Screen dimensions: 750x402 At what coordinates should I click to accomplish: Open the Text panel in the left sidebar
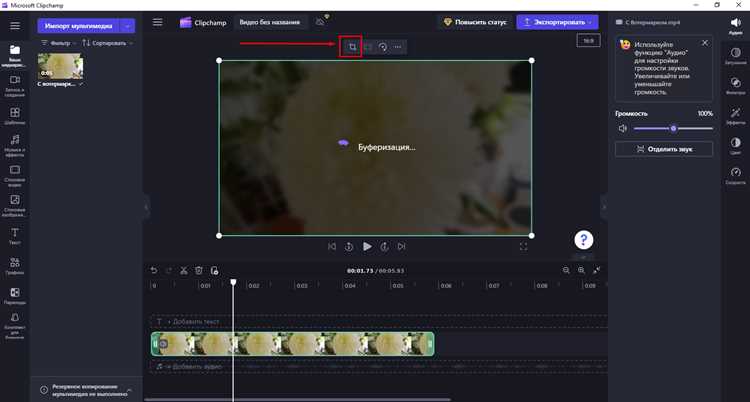coord(15,236)
